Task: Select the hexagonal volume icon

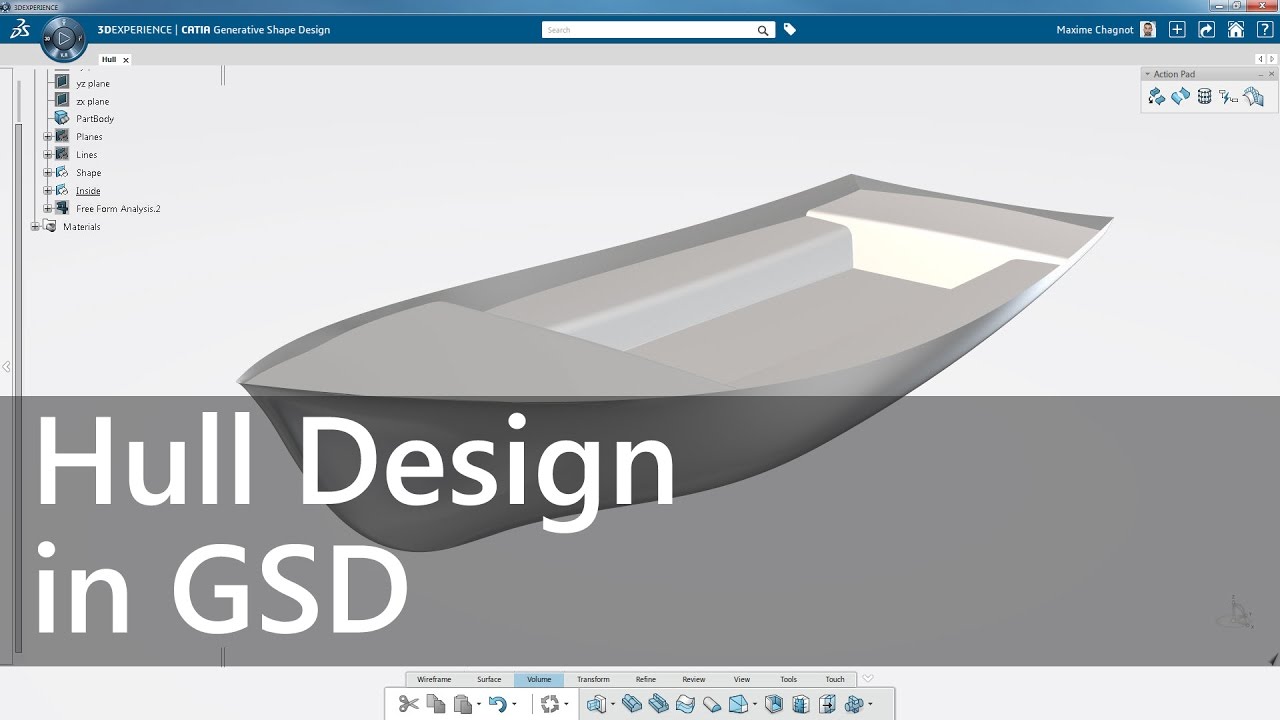Action: tap(800, 704)
